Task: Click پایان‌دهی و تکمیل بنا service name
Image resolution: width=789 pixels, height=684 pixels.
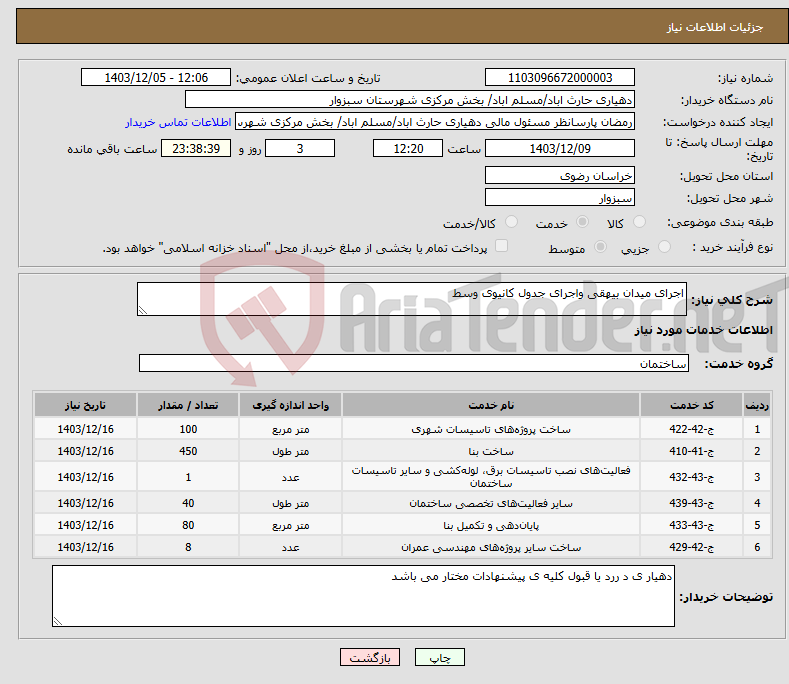Action: point(491,525)
